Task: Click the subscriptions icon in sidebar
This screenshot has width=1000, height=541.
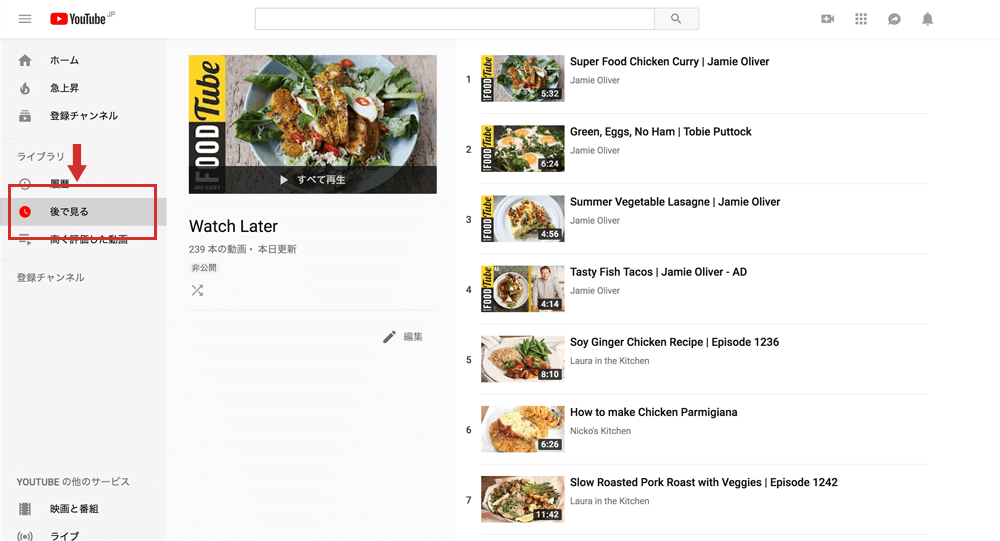Action: coord(25,116)
